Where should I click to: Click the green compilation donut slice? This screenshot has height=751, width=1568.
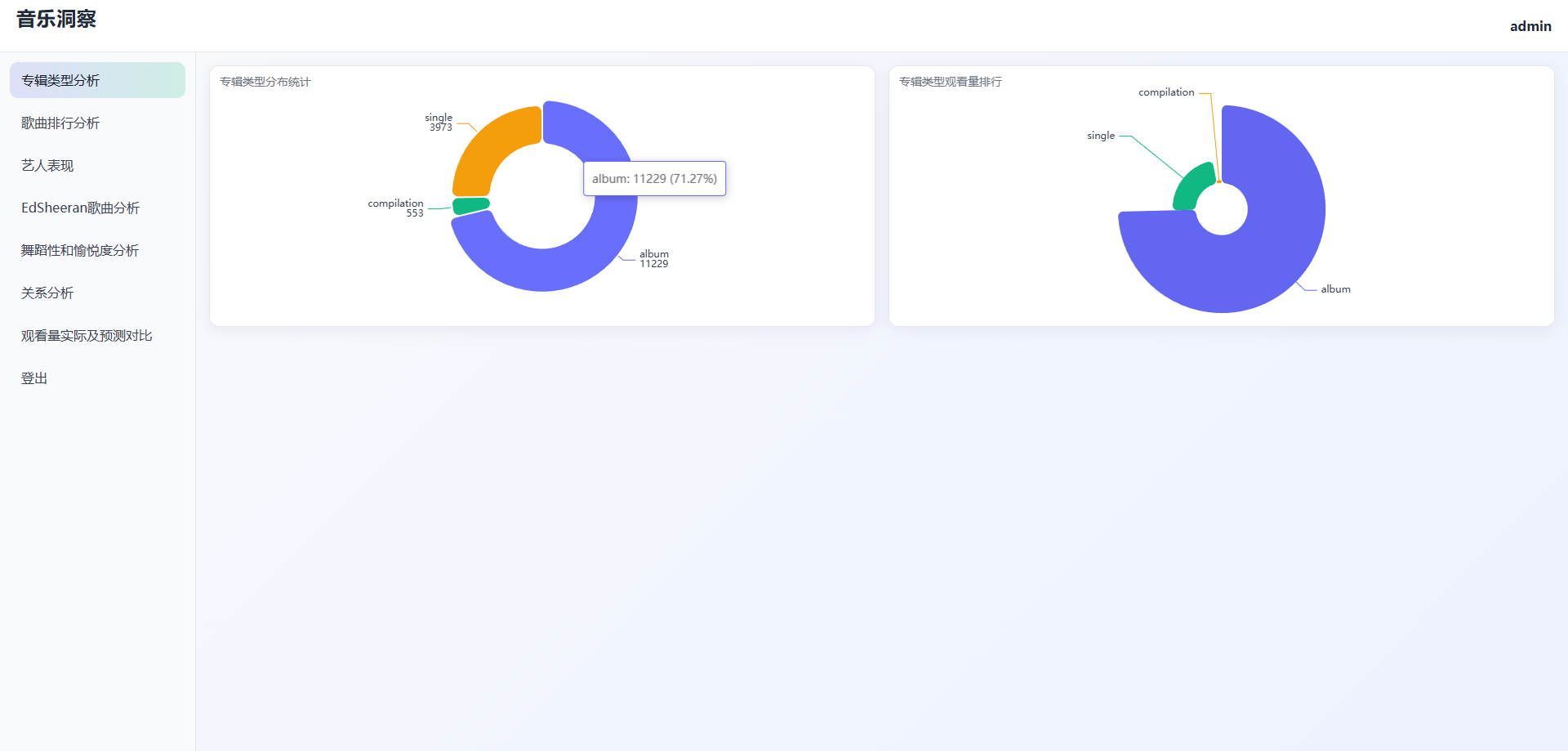[x=470, y=205]
